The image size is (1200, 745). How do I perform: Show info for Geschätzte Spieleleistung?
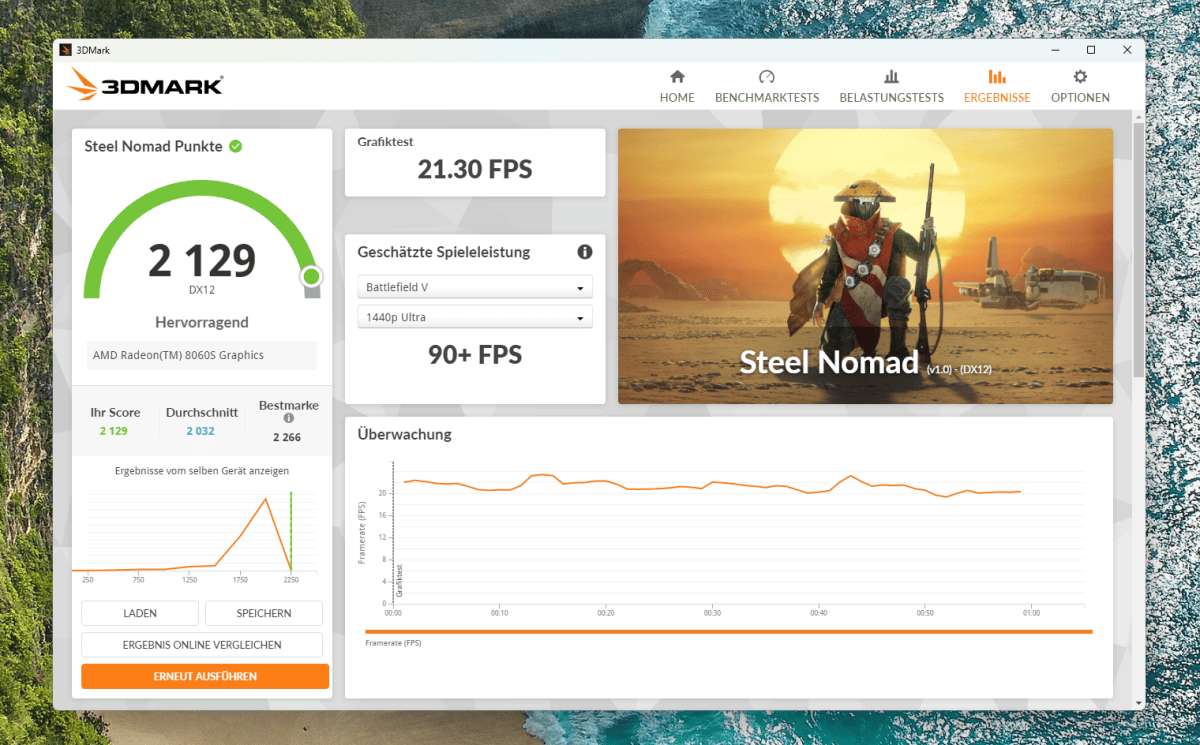[584, 252]
